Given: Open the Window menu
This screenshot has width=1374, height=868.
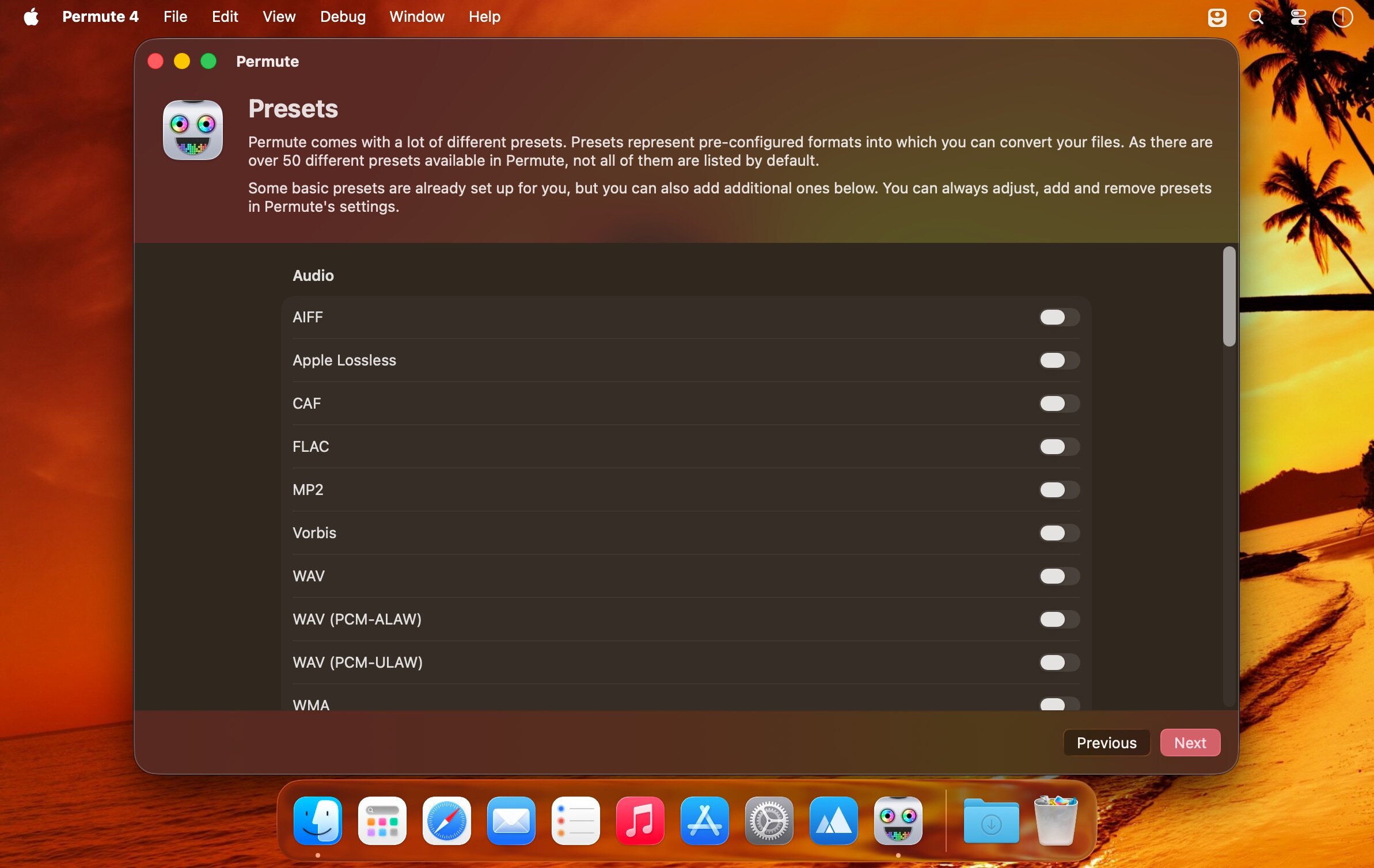Looking at the screenshot, I should [x=416, y=17].
